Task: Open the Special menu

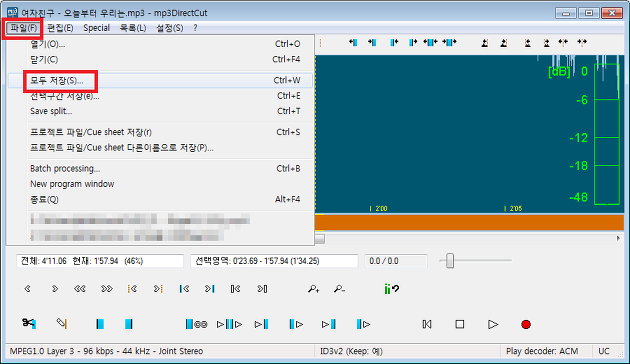Action: [96, 28]
